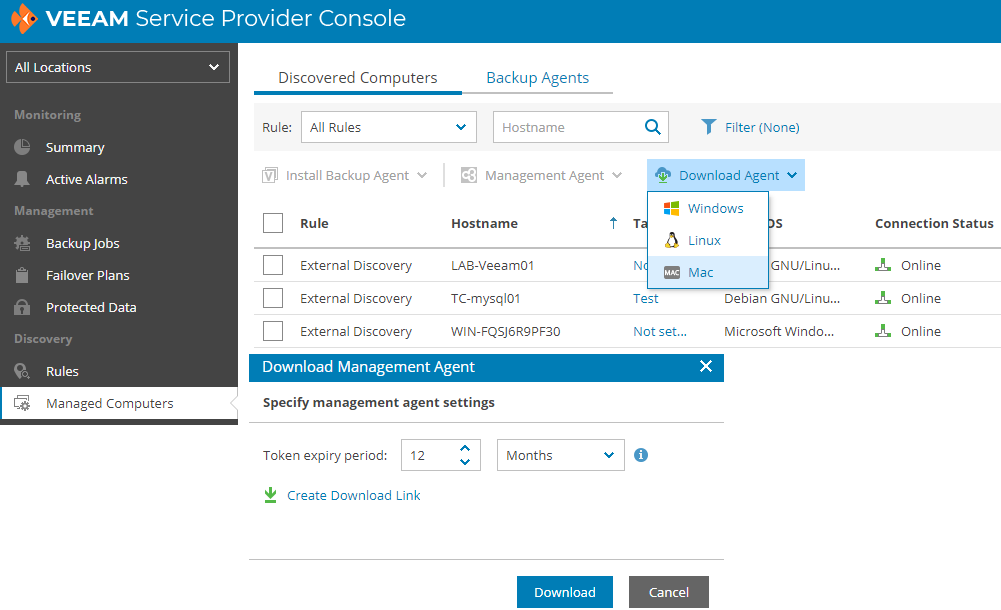
Task: Check the WIN-FQSJ6R9PF30 row checkbox
Action: click(x=273, y=331)
